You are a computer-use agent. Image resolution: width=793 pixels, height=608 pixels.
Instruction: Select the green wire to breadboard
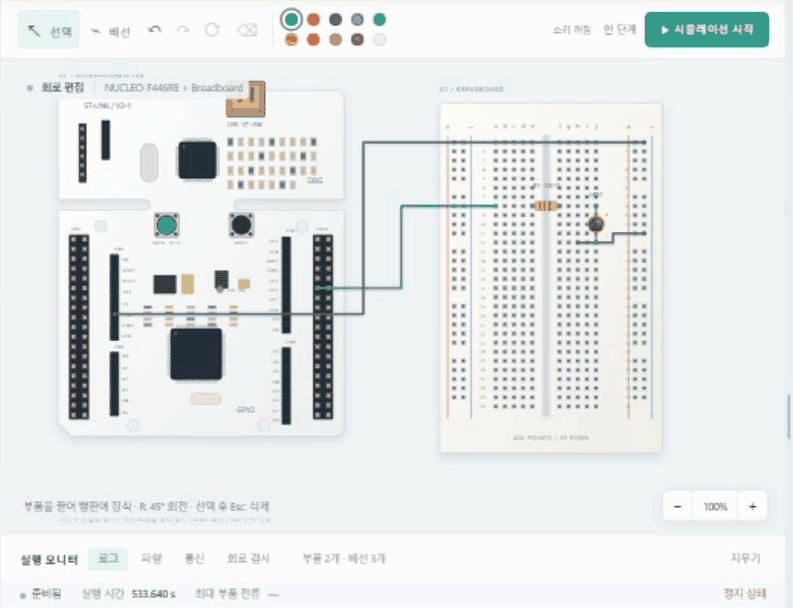(402, 247)
